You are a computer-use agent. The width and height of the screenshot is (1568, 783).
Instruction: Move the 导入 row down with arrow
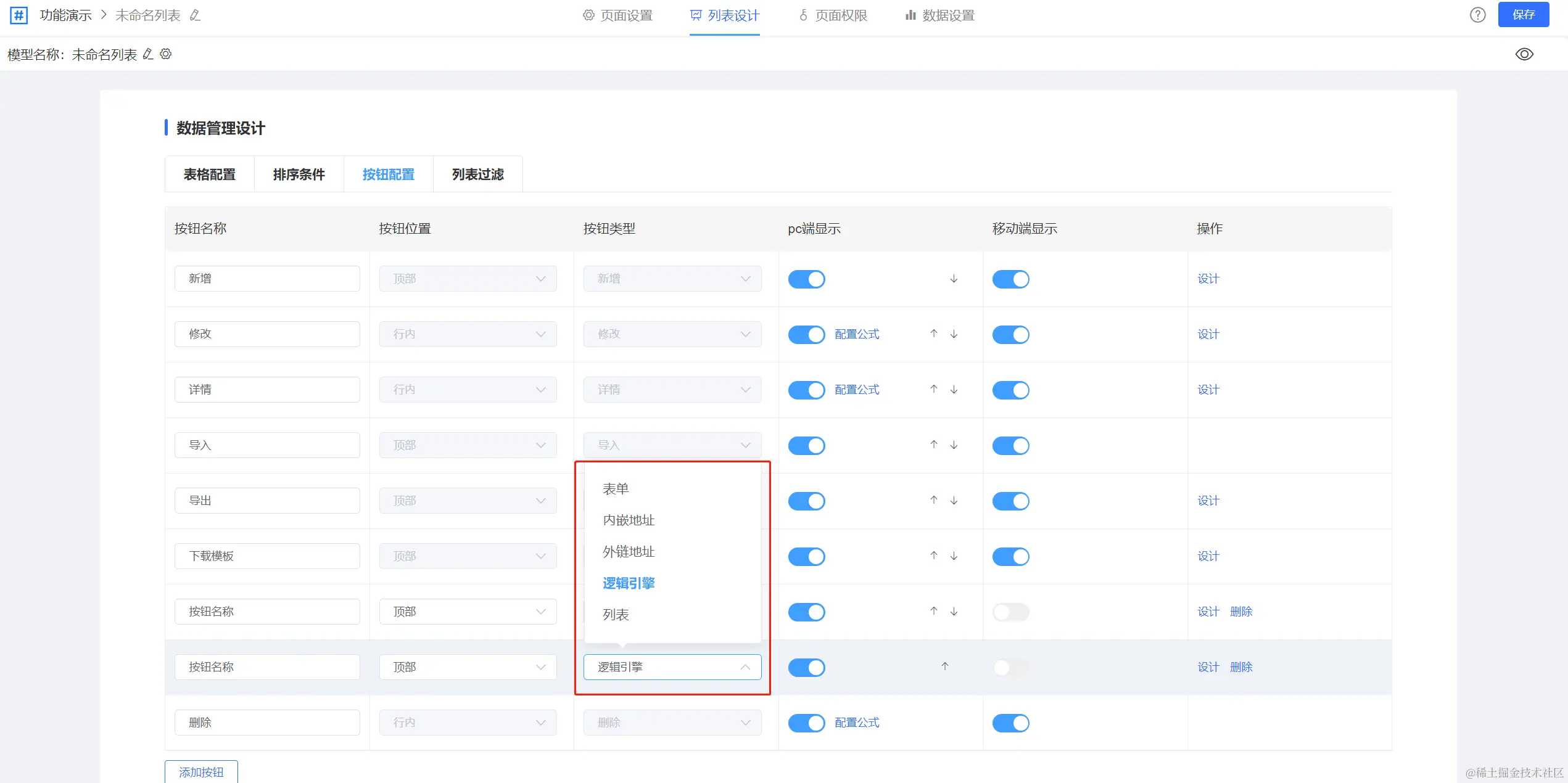pos(954,445)
